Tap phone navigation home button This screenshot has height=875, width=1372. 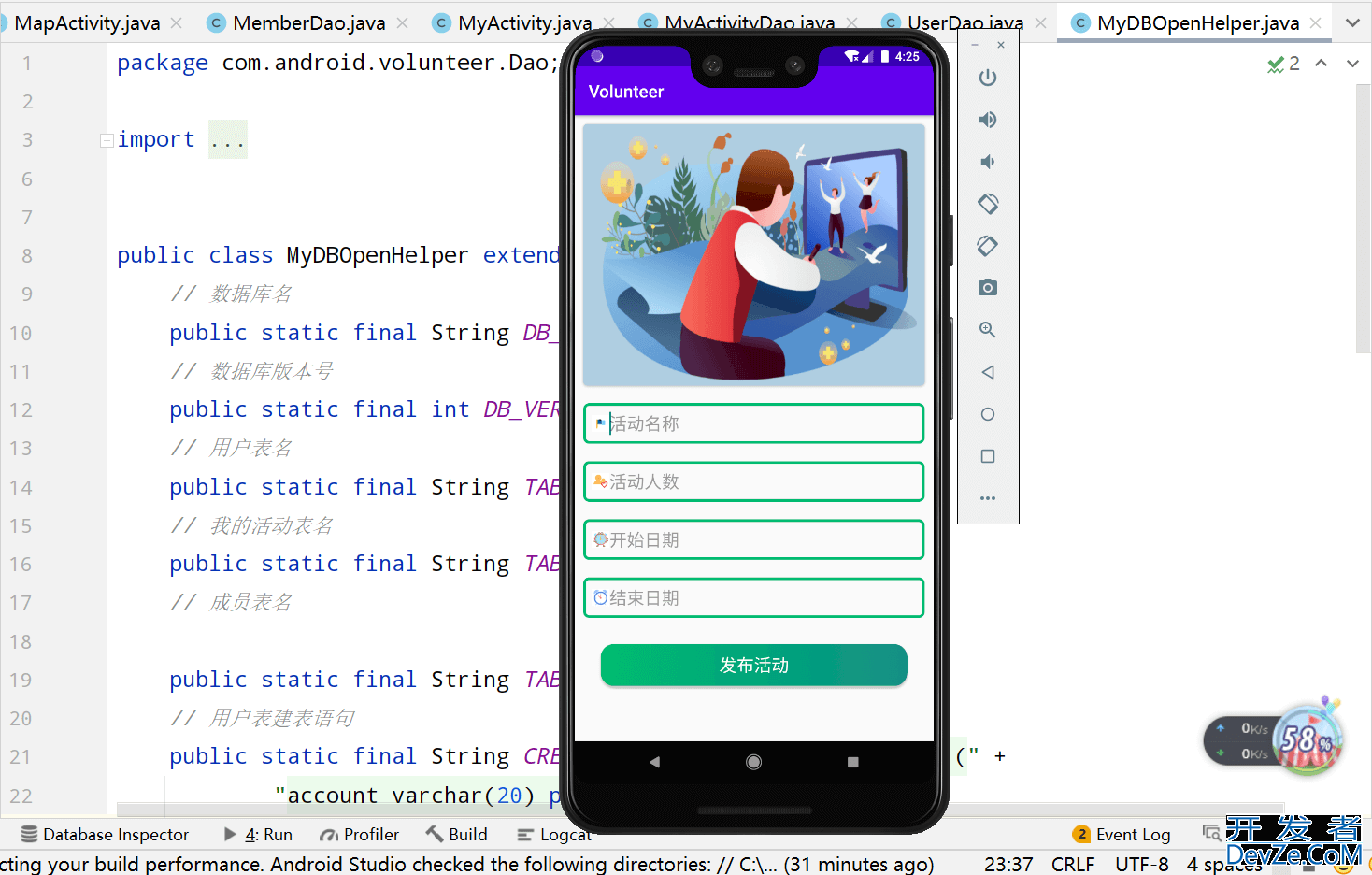point(753,762)
